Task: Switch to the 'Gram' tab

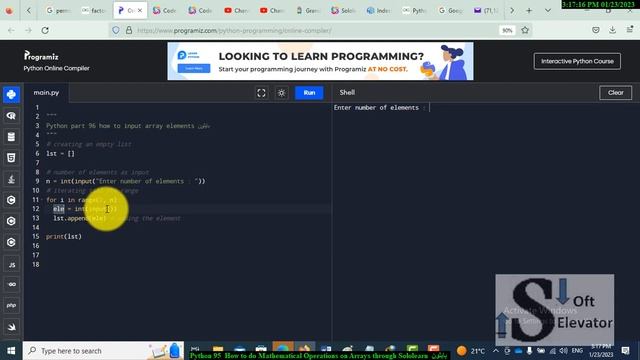Action: (x=308, y=11)
